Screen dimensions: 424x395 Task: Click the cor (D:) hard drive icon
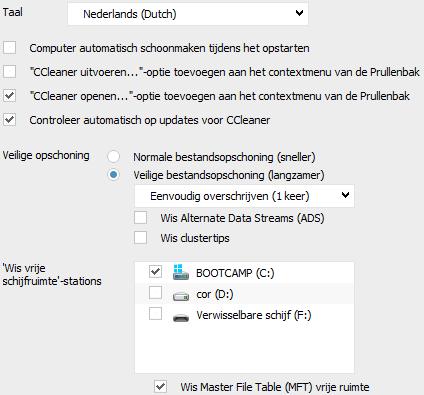click(181, 296)
